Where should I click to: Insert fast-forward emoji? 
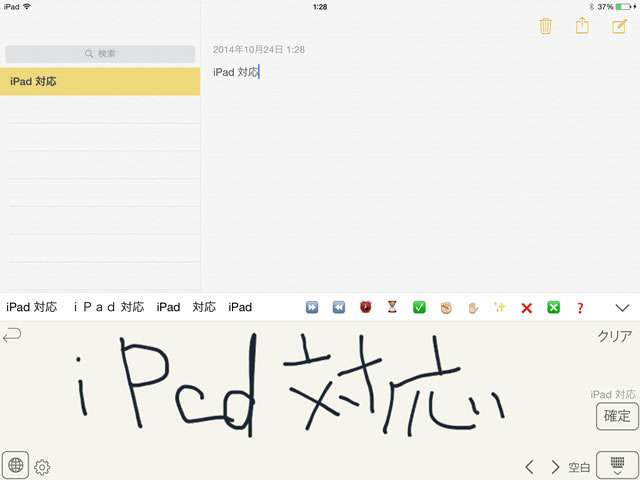click(312, 307)
